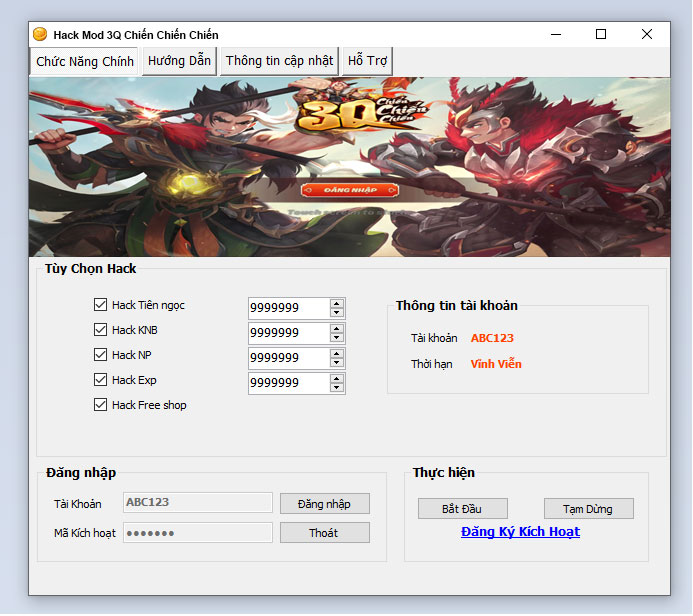Click the Thoát button
Viewport: 693px width, 616px height.
325,533
